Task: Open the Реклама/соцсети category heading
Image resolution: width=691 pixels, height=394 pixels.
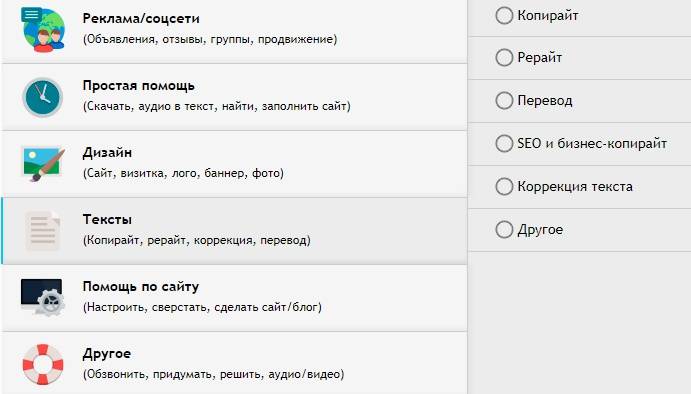Action: [x=141, y=19]
